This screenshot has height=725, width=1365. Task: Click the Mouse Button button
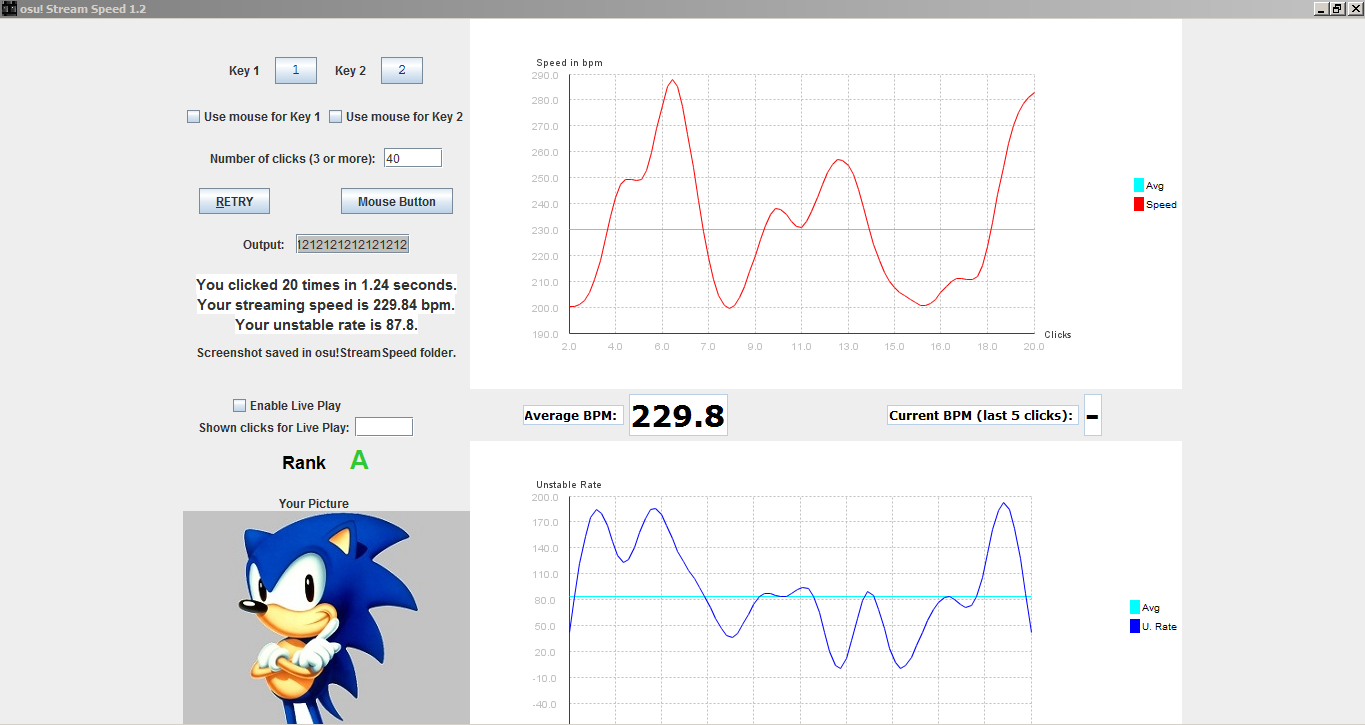click(x=397, y=201)
